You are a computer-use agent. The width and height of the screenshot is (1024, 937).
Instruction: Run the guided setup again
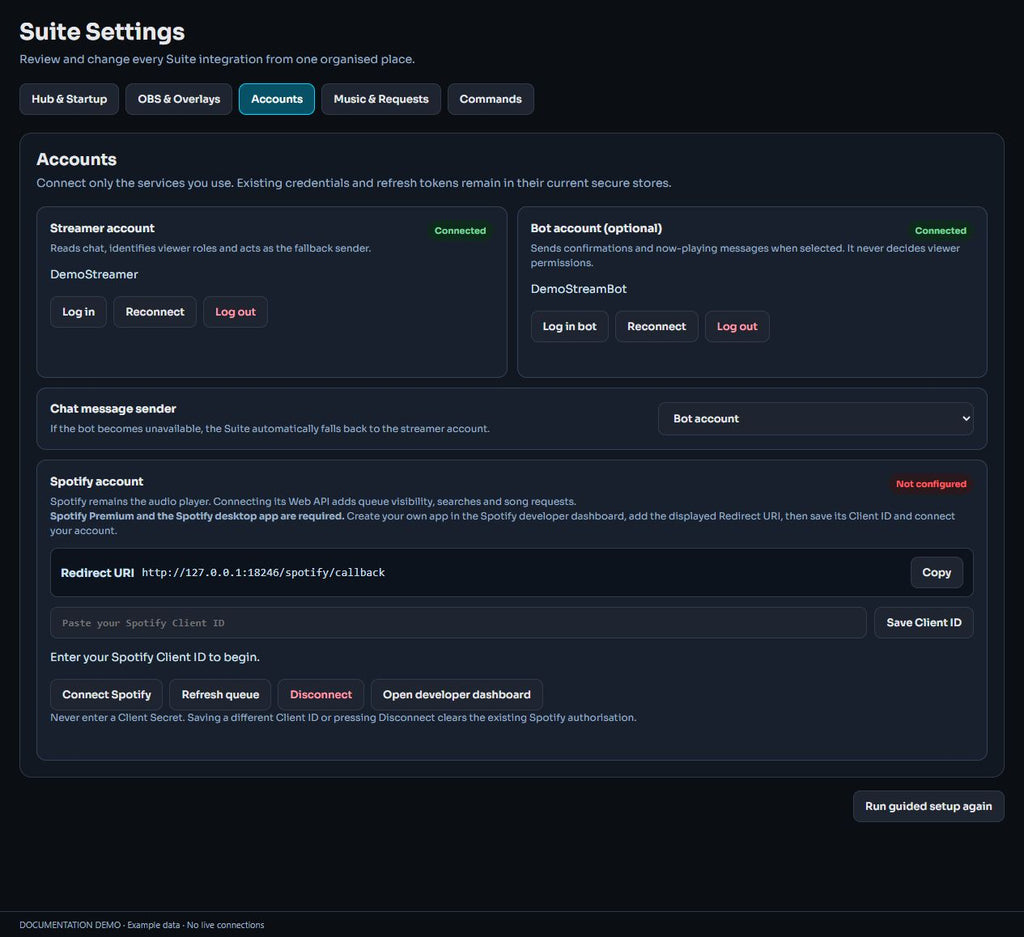[x=928, y=806]
